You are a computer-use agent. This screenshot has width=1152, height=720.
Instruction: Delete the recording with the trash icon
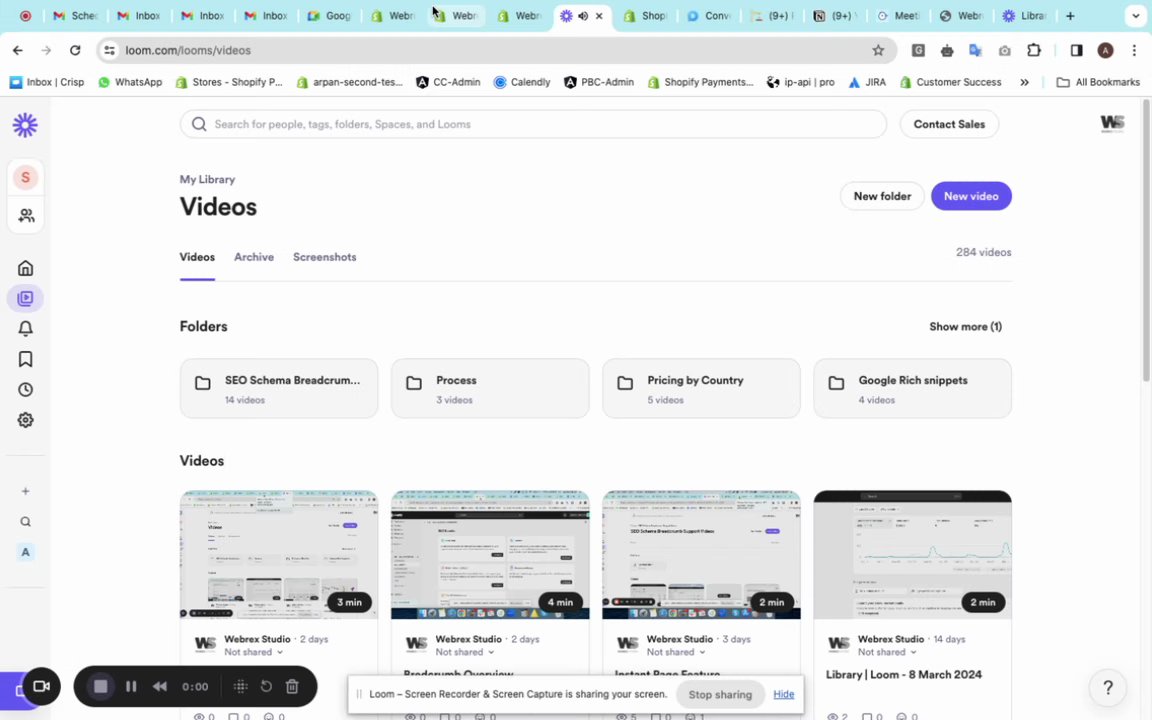[292, 686]
